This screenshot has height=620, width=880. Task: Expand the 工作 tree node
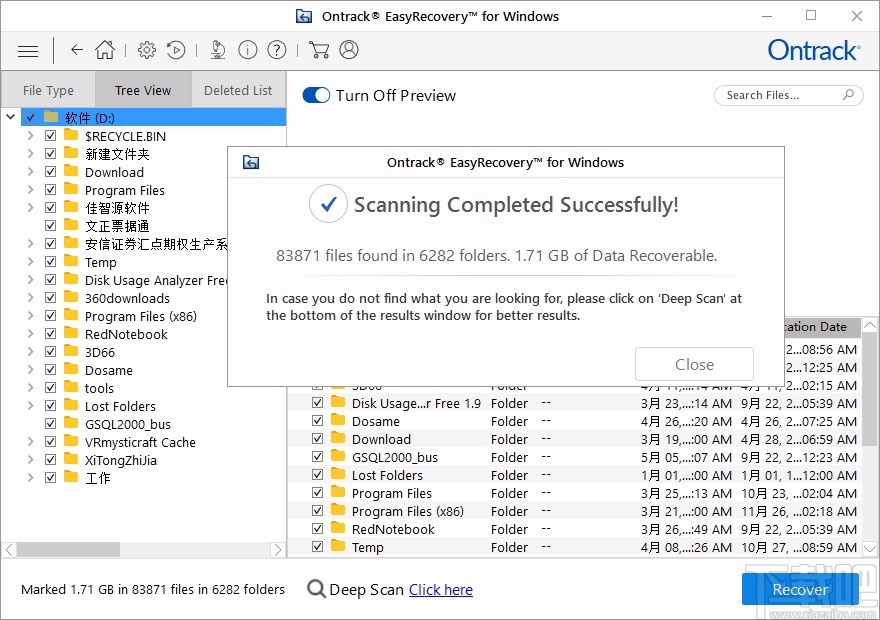(x=30, y=477)
